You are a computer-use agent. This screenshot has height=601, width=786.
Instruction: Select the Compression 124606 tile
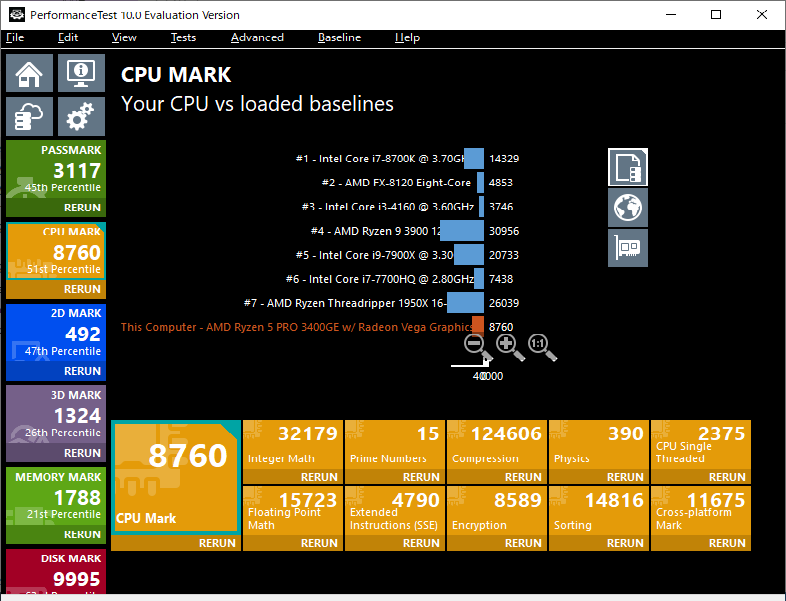pos(497,445)
